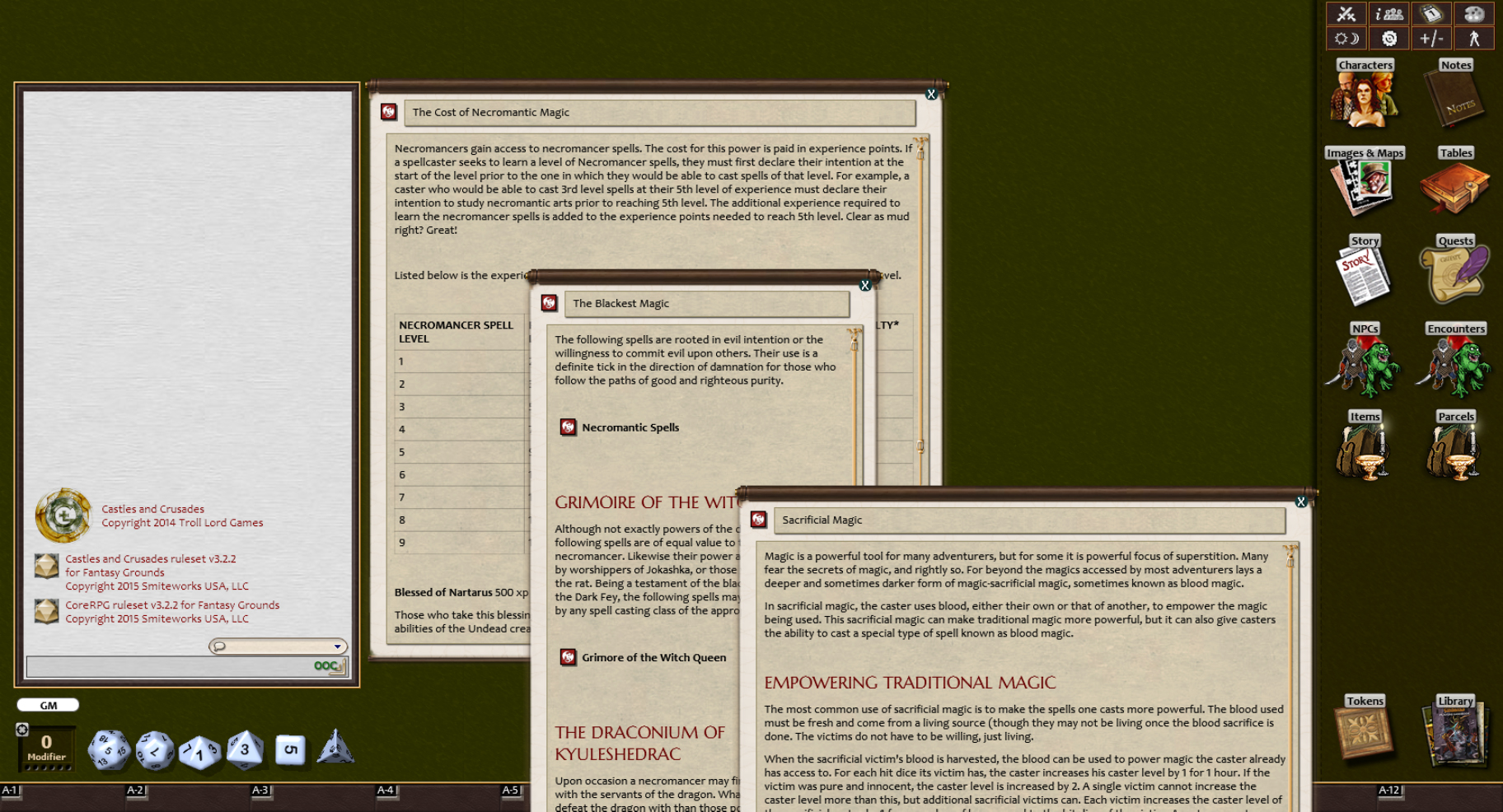Toggle day/night lighting with sun and moon icon

coord(1345,38)
